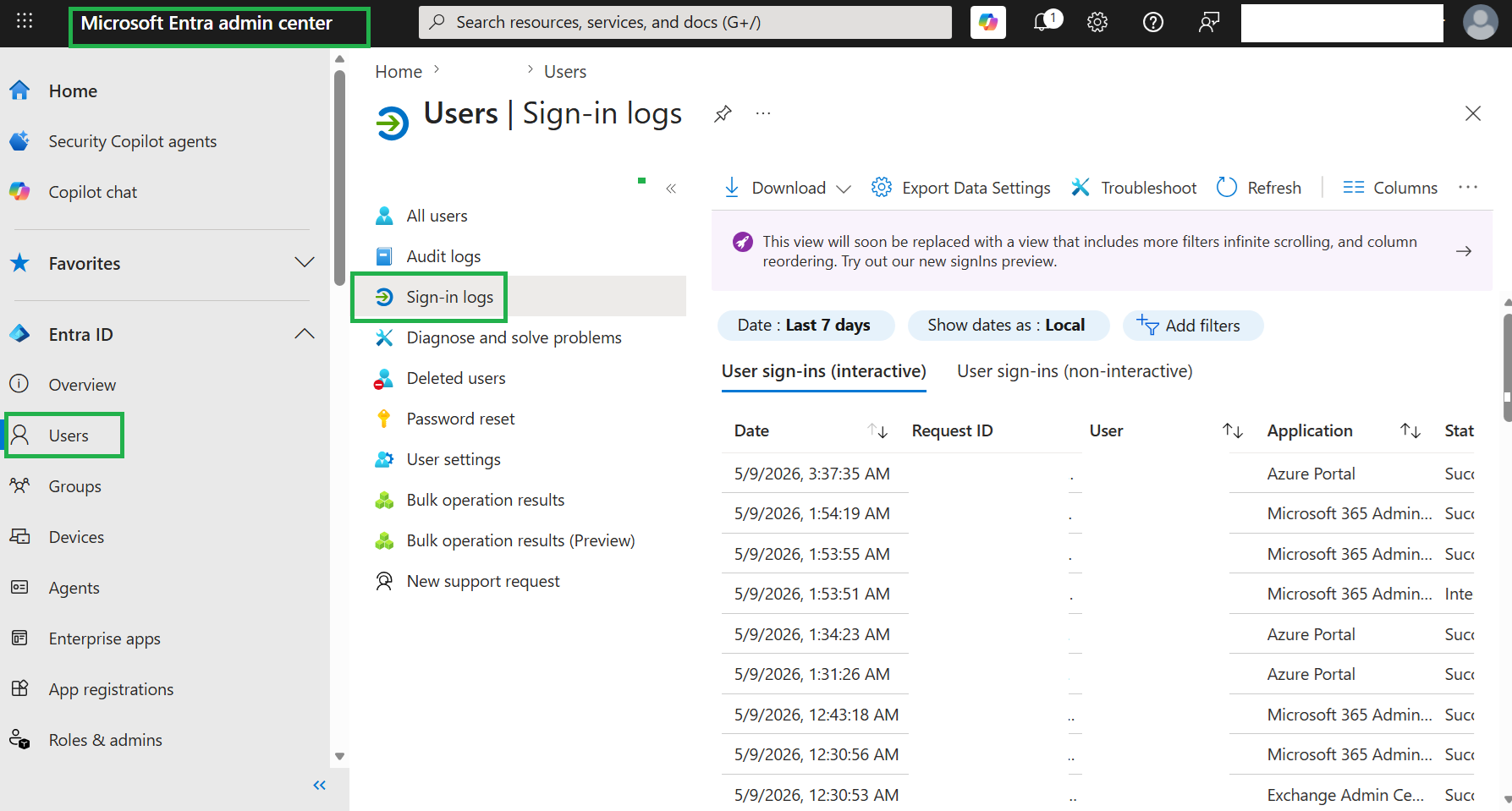Click the left navigation scrollbar down arrow
The width and height of the screenshot is (1512, 811).
339,757
